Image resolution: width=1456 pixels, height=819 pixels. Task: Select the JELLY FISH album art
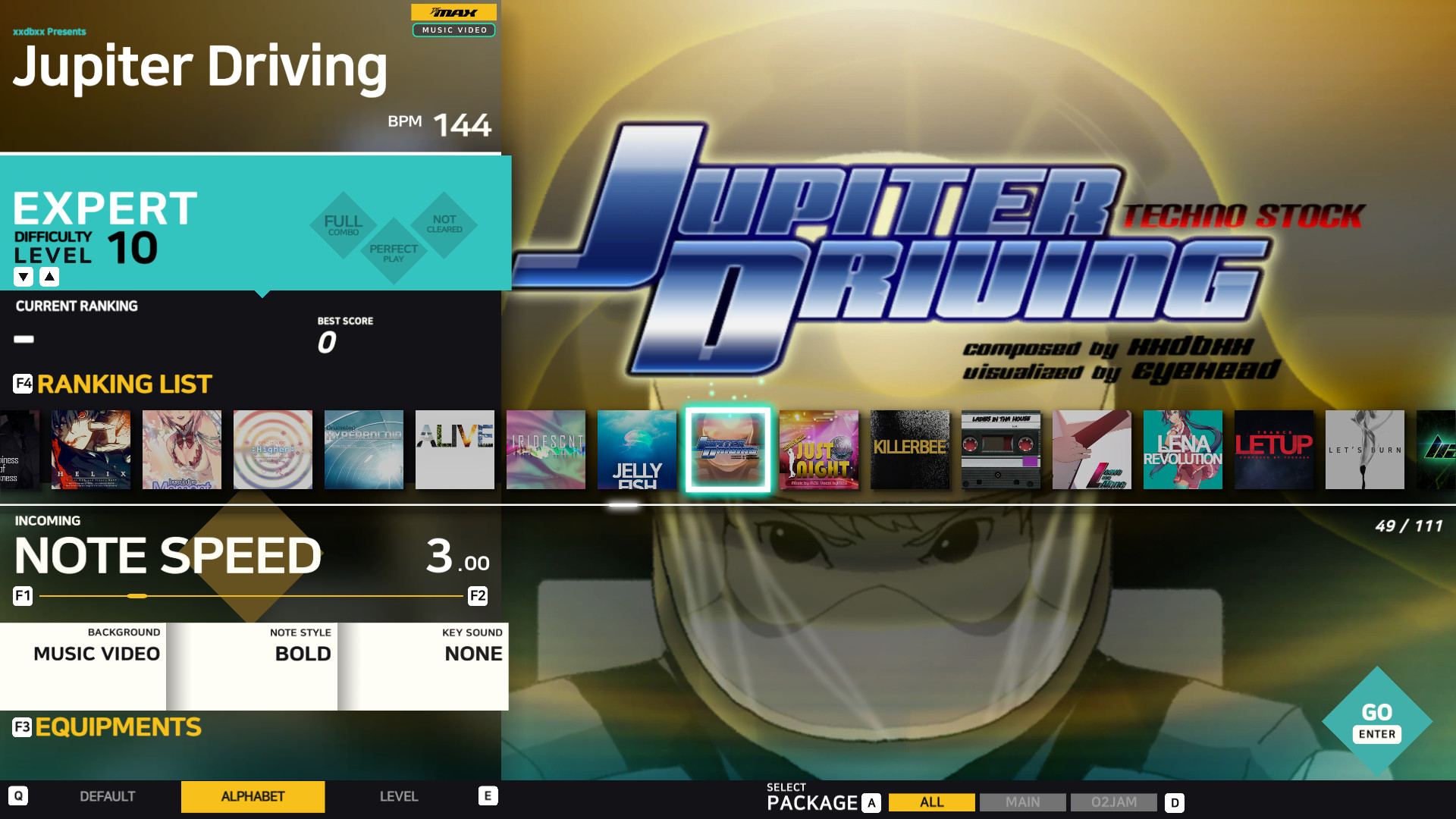(636, 450)
